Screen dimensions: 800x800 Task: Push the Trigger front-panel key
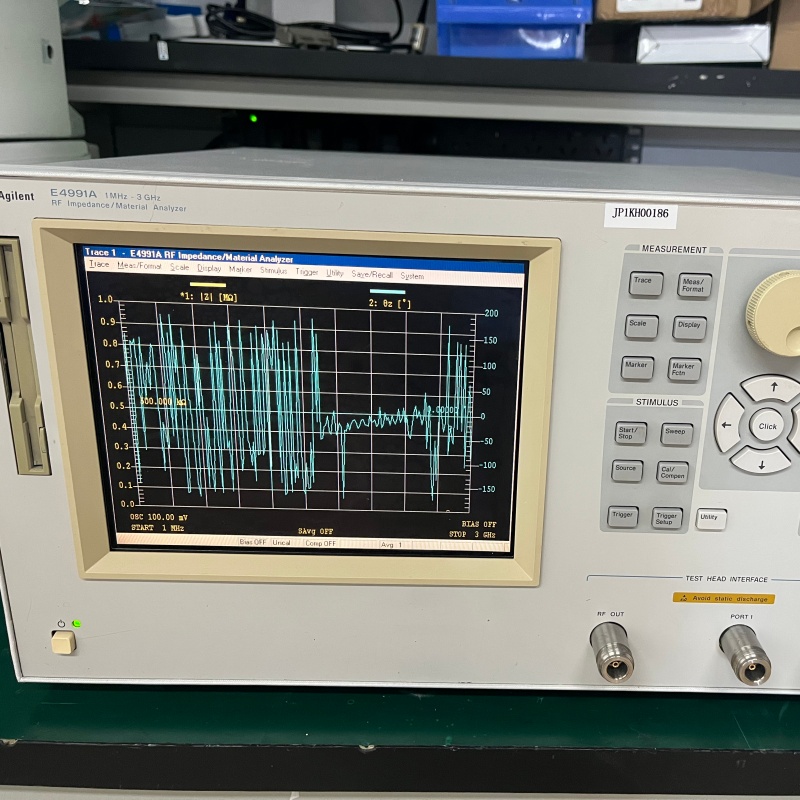click(622, 517)
